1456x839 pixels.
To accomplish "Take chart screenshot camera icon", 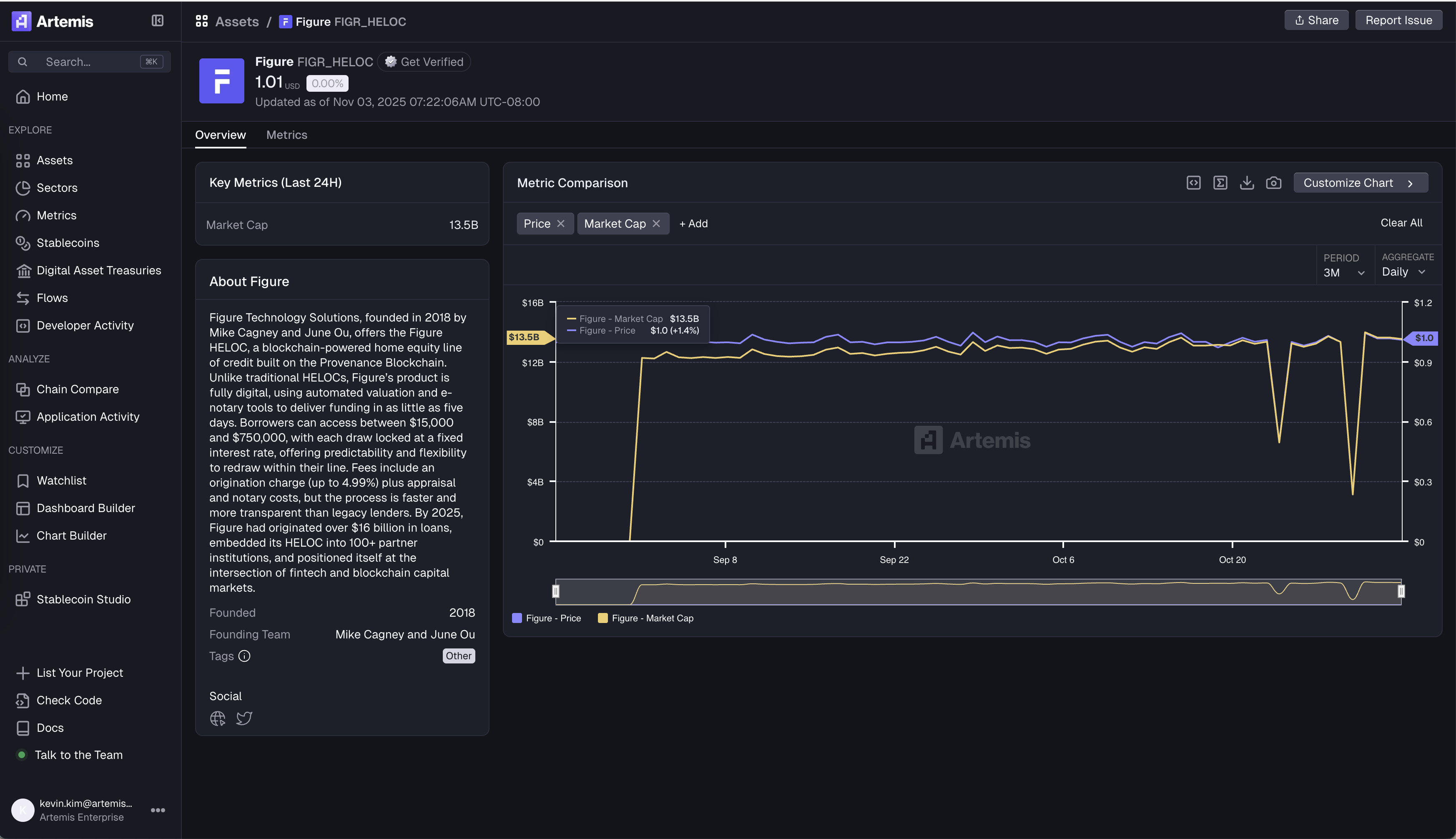I will pyautogui.click(x=1273, y=183).
